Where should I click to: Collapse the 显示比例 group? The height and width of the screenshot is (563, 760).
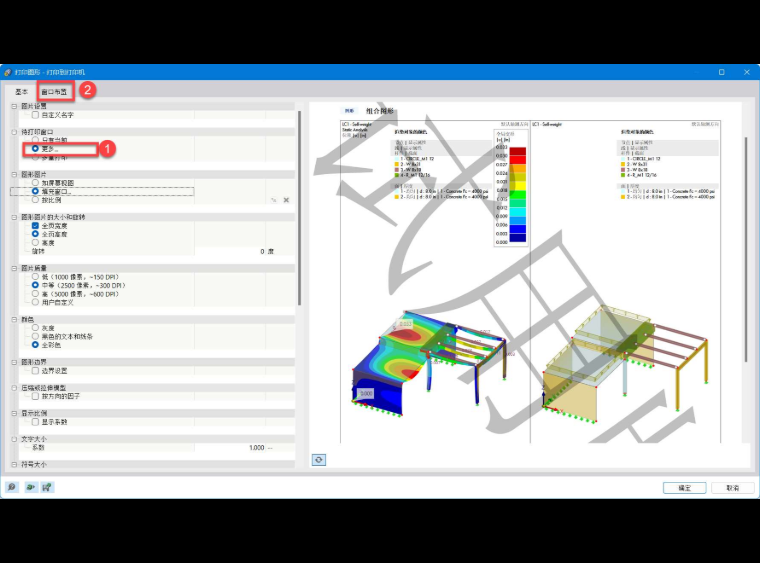point(14,413)
